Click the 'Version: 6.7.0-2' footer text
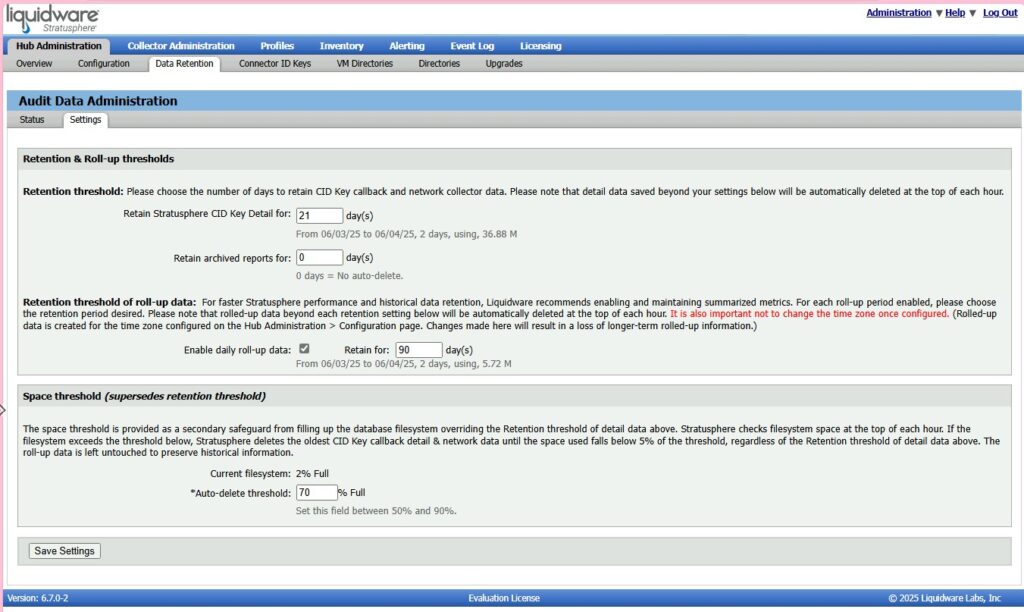Screen dimensions: 1024x612 pos(38,598)
